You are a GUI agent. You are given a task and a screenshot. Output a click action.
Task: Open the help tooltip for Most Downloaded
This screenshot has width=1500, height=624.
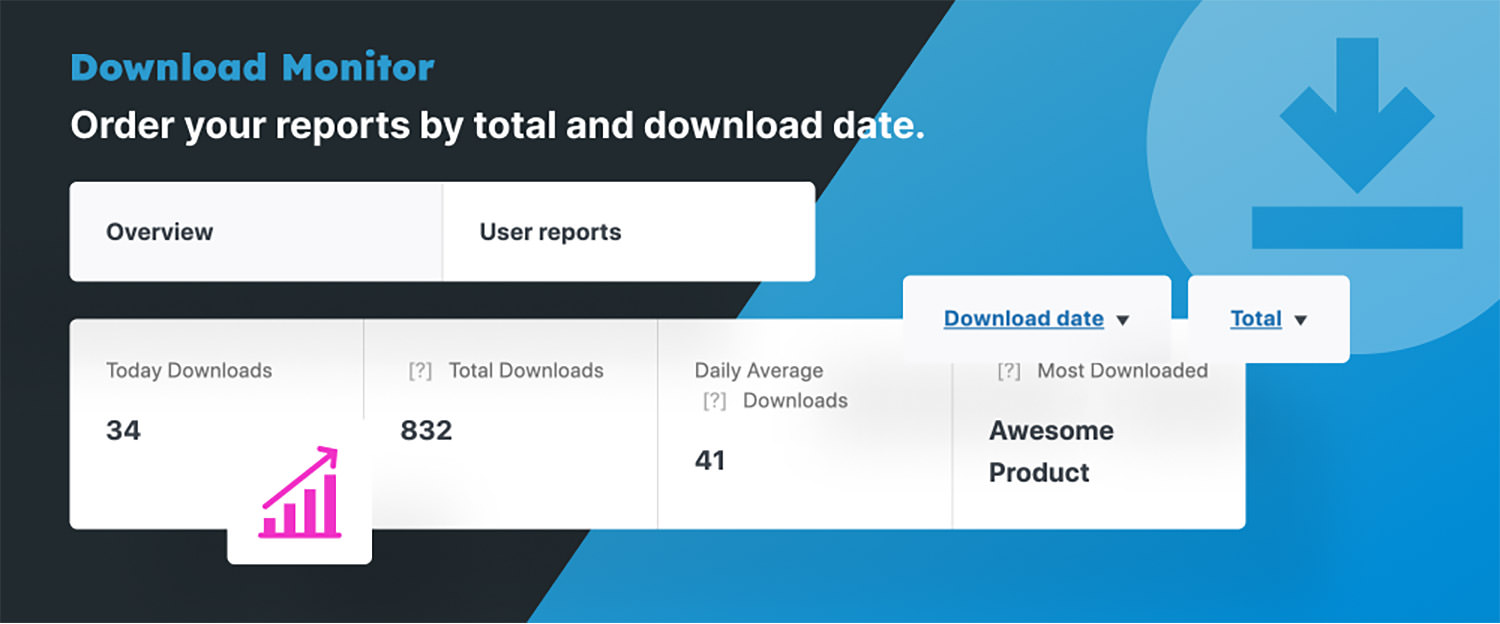(x=1009, y=371)
